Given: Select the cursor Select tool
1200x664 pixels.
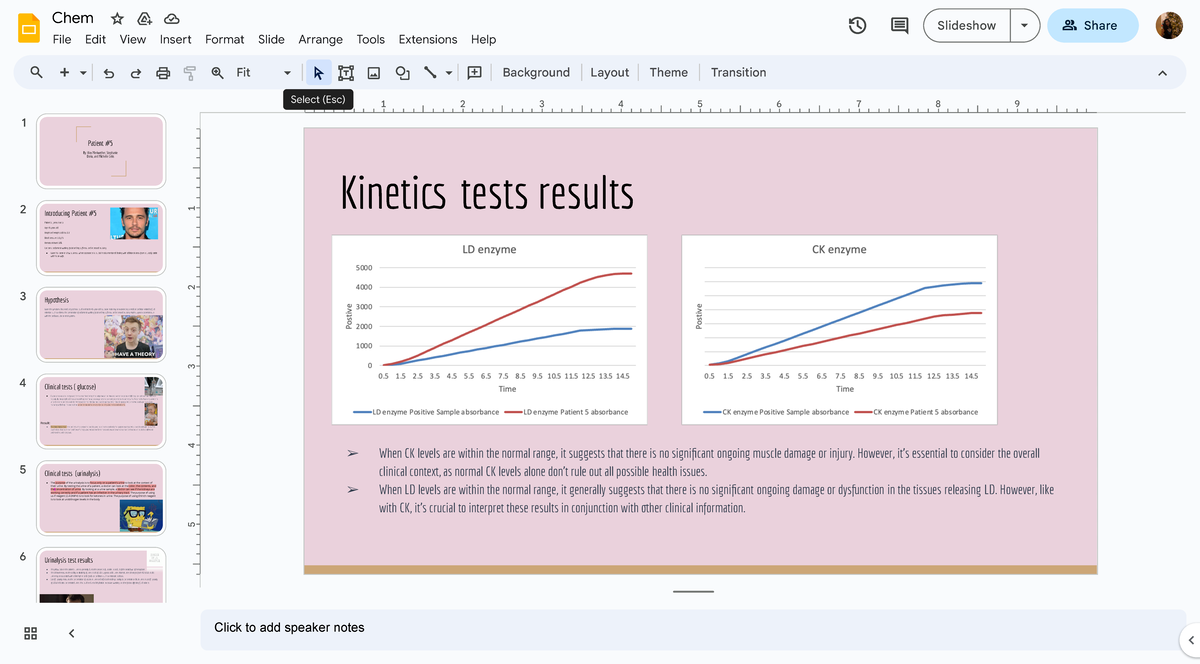Looking at the screenshot, I should (318, 72).
